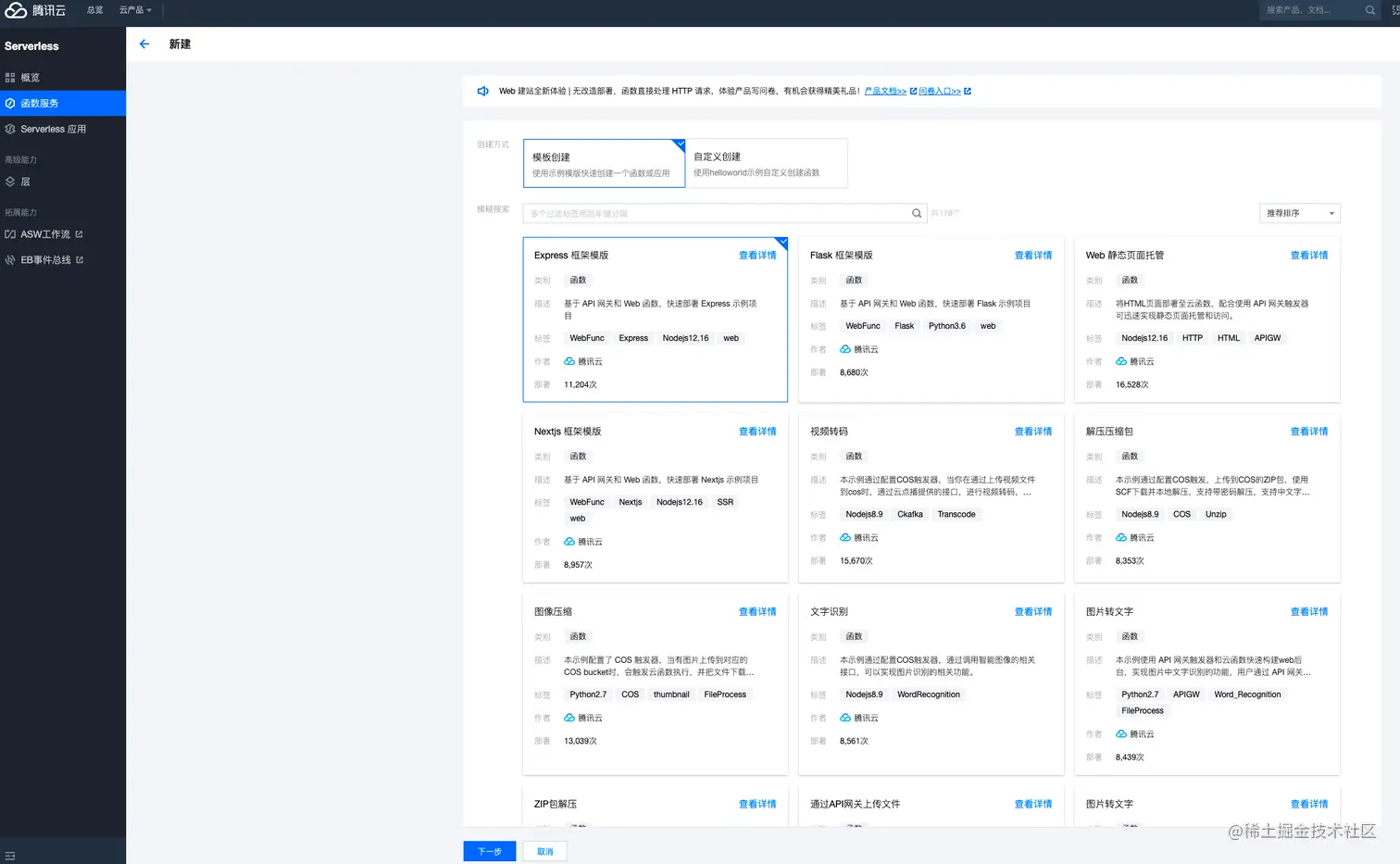Open 概览 in the sidebar
This screenshot has height=864, width=1400.
pos(63,78)
